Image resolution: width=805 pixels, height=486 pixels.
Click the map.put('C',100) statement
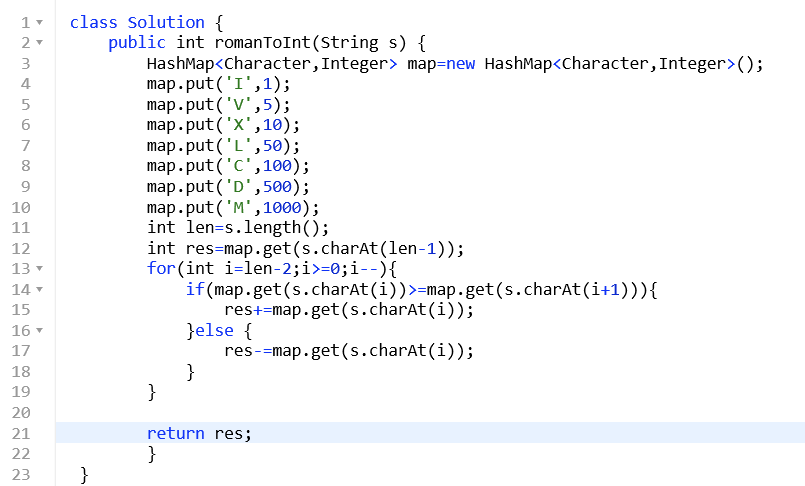coord(228,166)
